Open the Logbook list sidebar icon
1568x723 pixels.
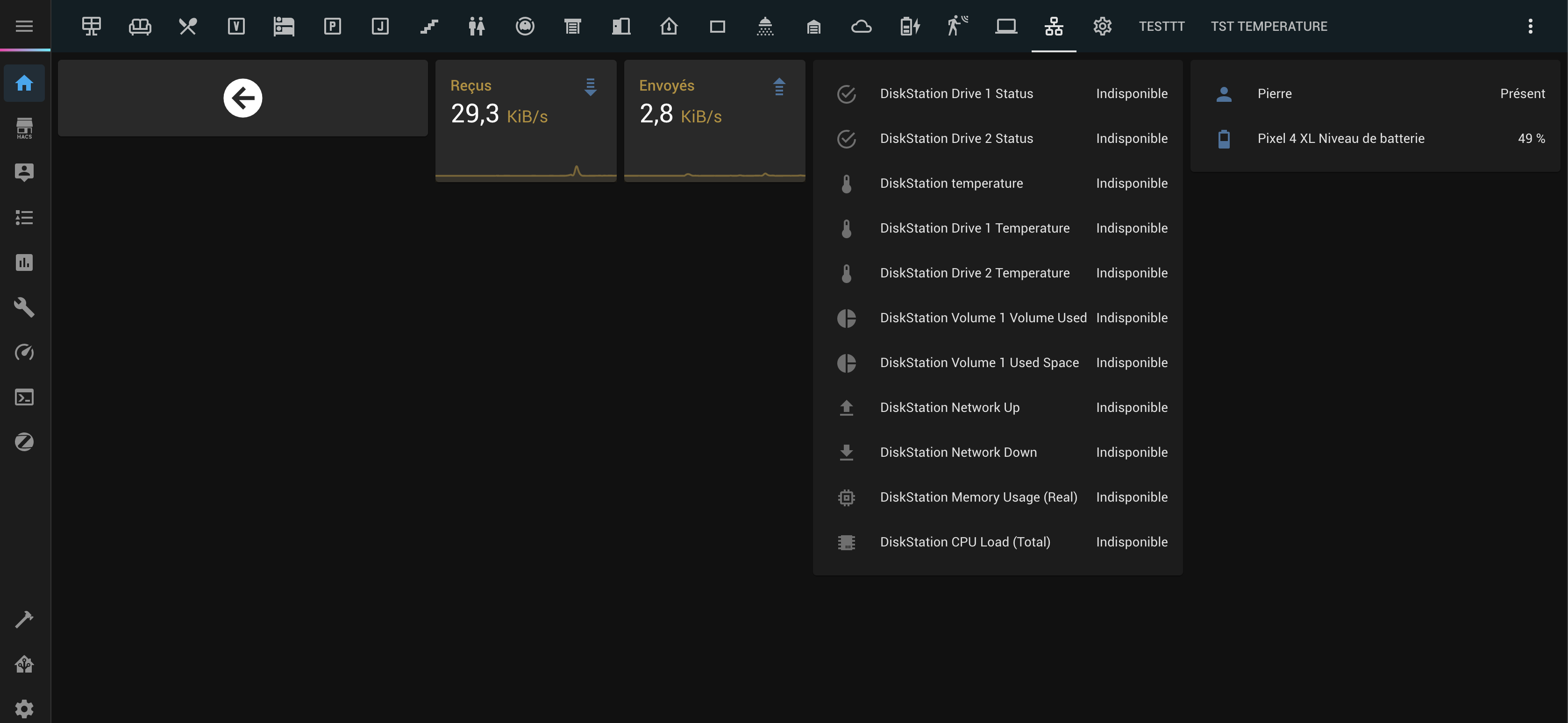[x=24, y=217]
